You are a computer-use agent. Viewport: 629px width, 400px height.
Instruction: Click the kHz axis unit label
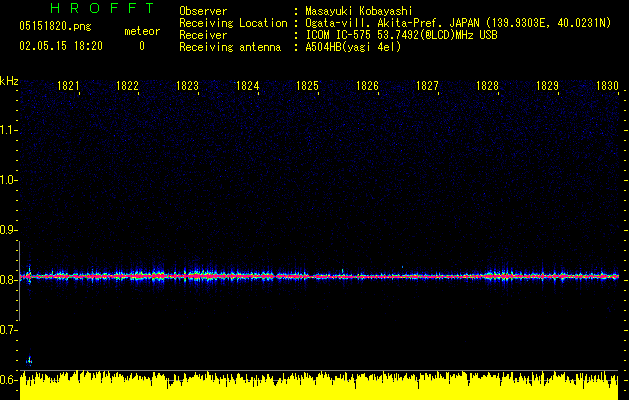coord(9,81)
